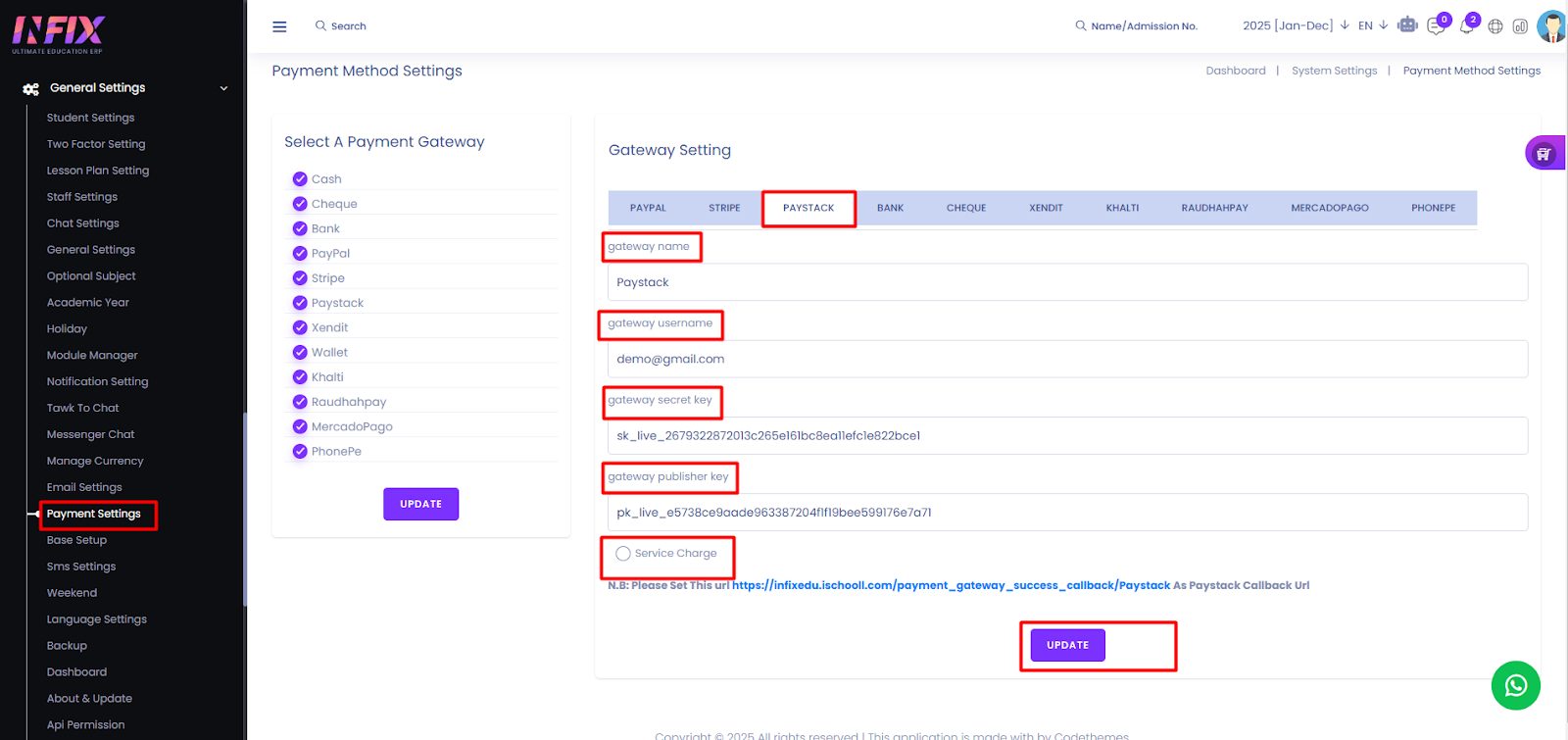Viewport: 1568px width, 740px height.
Task: Open the WhatsApp chat button
Action: [1515, 685]
